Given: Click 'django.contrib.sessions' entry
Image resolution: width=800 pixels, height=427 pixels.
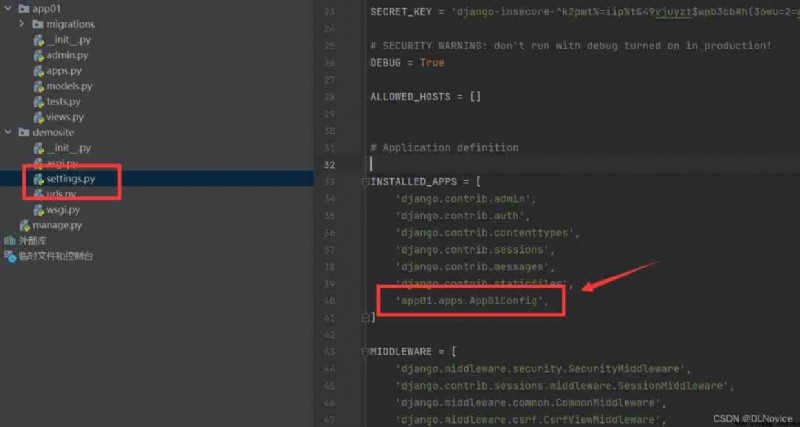Looking at the screenshot, I should point(475,250).
